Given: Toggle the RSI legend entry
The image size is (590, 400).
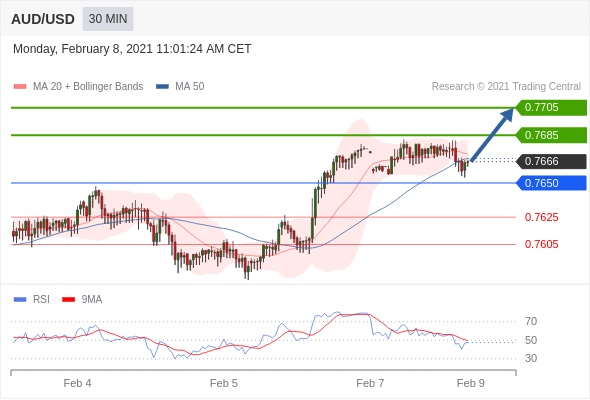Looking at the screenshot, I should click(31, 300).
